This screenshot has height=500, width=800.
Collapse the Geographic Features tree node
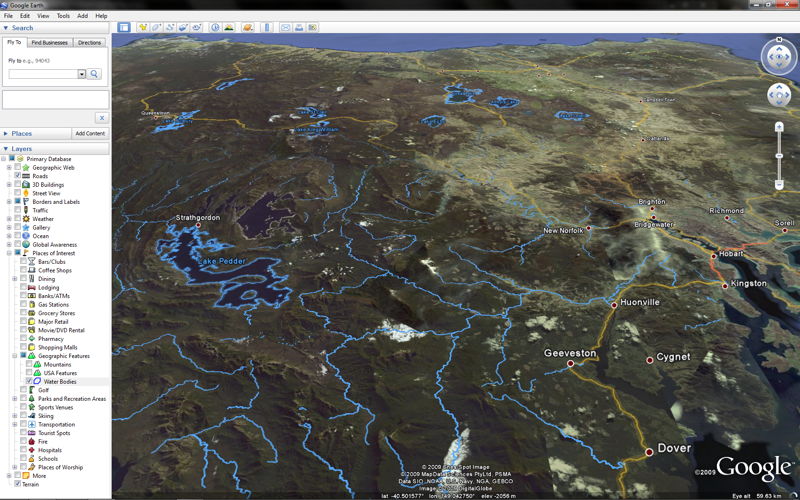15,356
